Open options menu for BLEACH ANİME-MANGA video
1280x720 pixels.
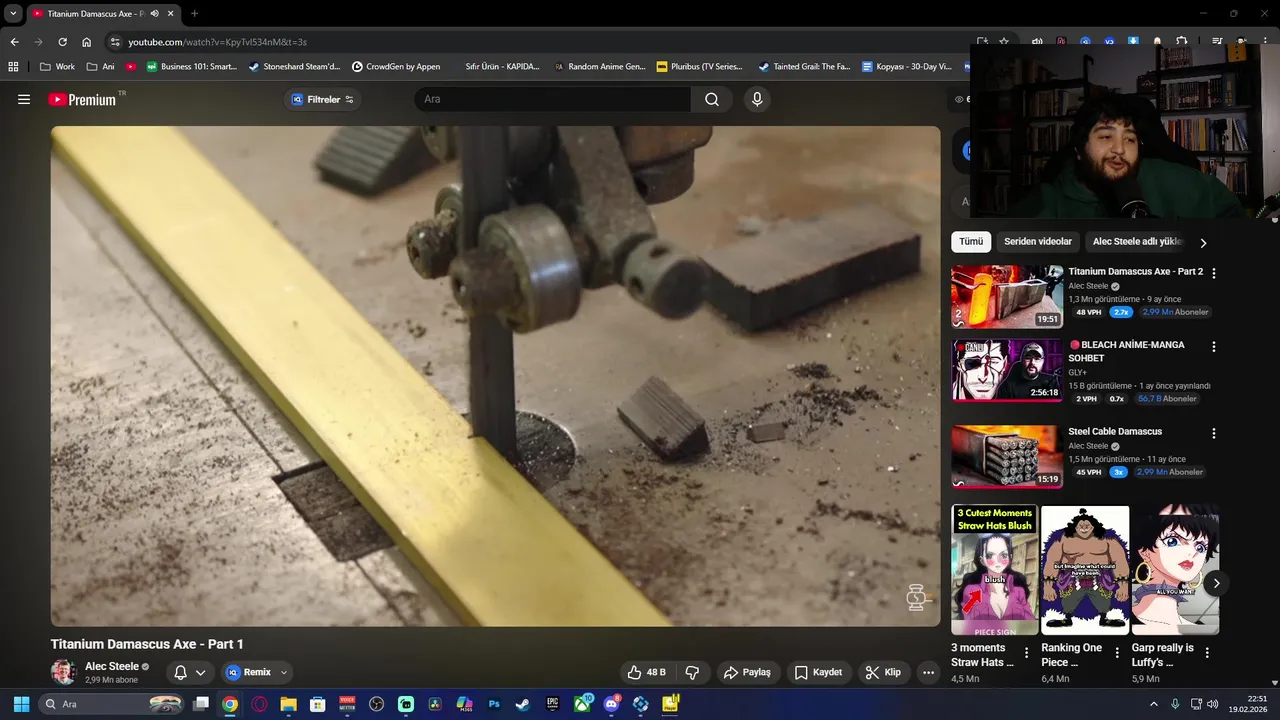(x=1214, y=347)
